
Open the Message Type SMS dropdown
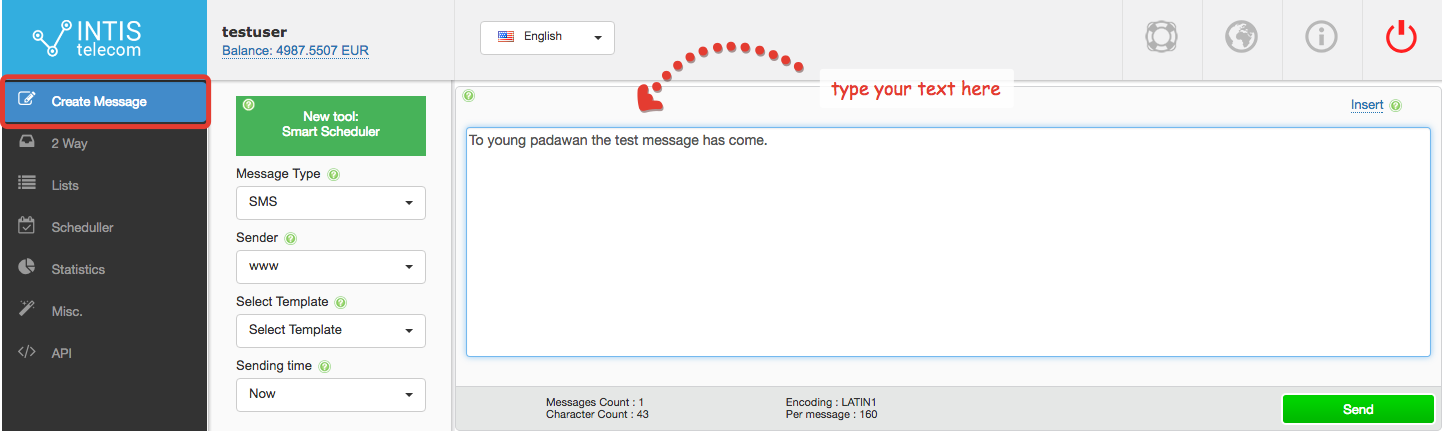(331, 202)
